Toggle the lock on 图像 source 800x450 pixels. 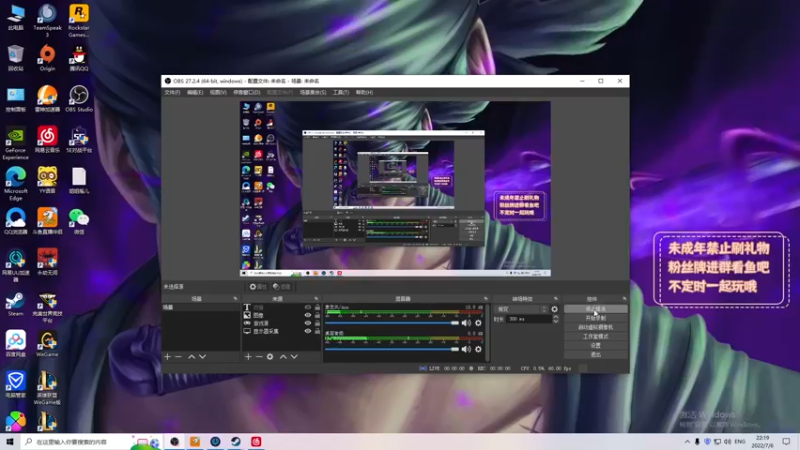(x=317, y=315)
